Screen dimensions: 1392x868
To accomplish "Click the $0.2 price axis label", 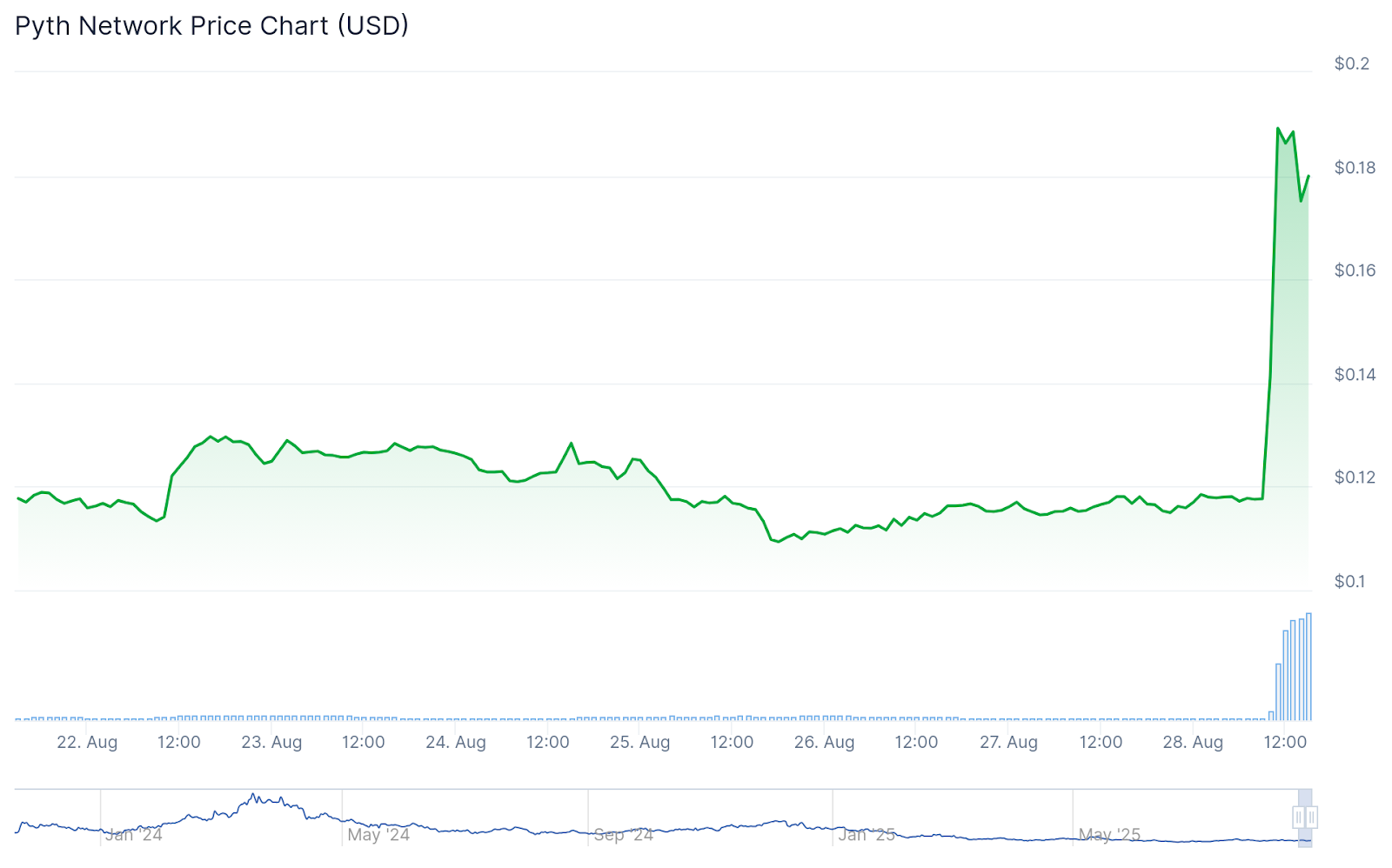I will (1352, 63).
